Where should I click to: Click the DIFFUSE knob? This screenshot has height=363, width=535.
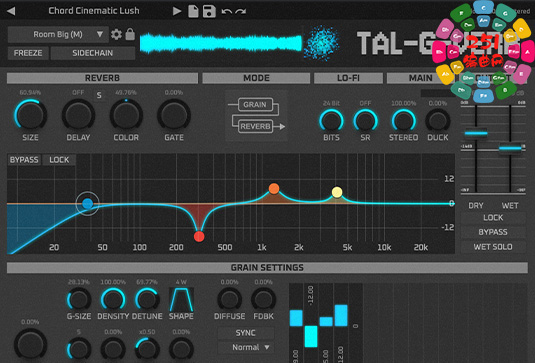229,300
